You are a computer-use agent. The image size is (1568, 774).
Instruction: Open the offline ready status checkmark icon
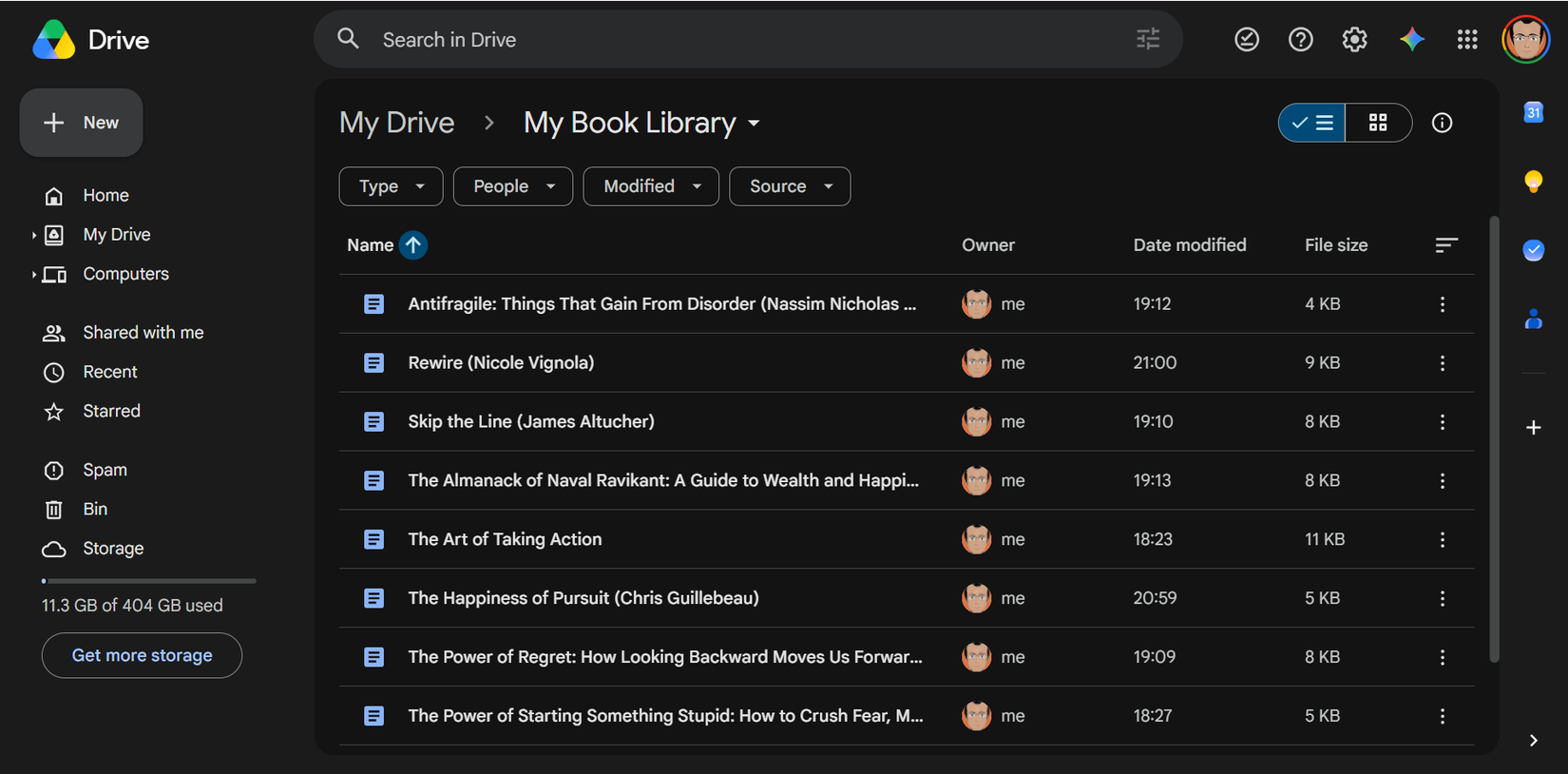click(x=1247, y=39)
